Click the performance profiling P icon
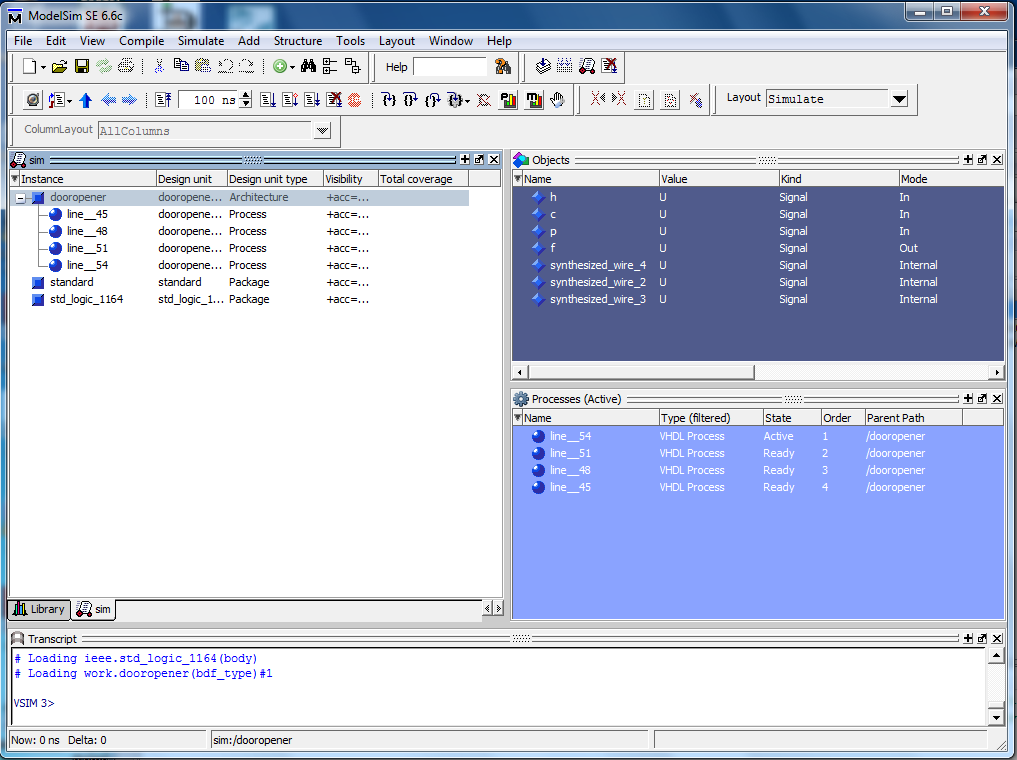The image size is (1017, 760). 508,100
